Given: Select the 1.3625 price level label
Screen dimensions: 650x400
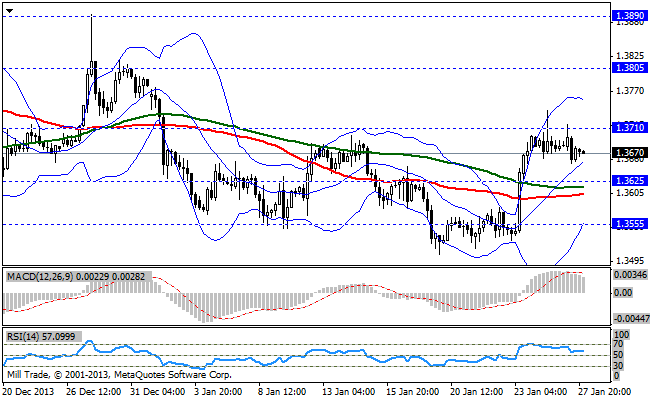Looking at the screenshot, I should [x=630, y=181].
